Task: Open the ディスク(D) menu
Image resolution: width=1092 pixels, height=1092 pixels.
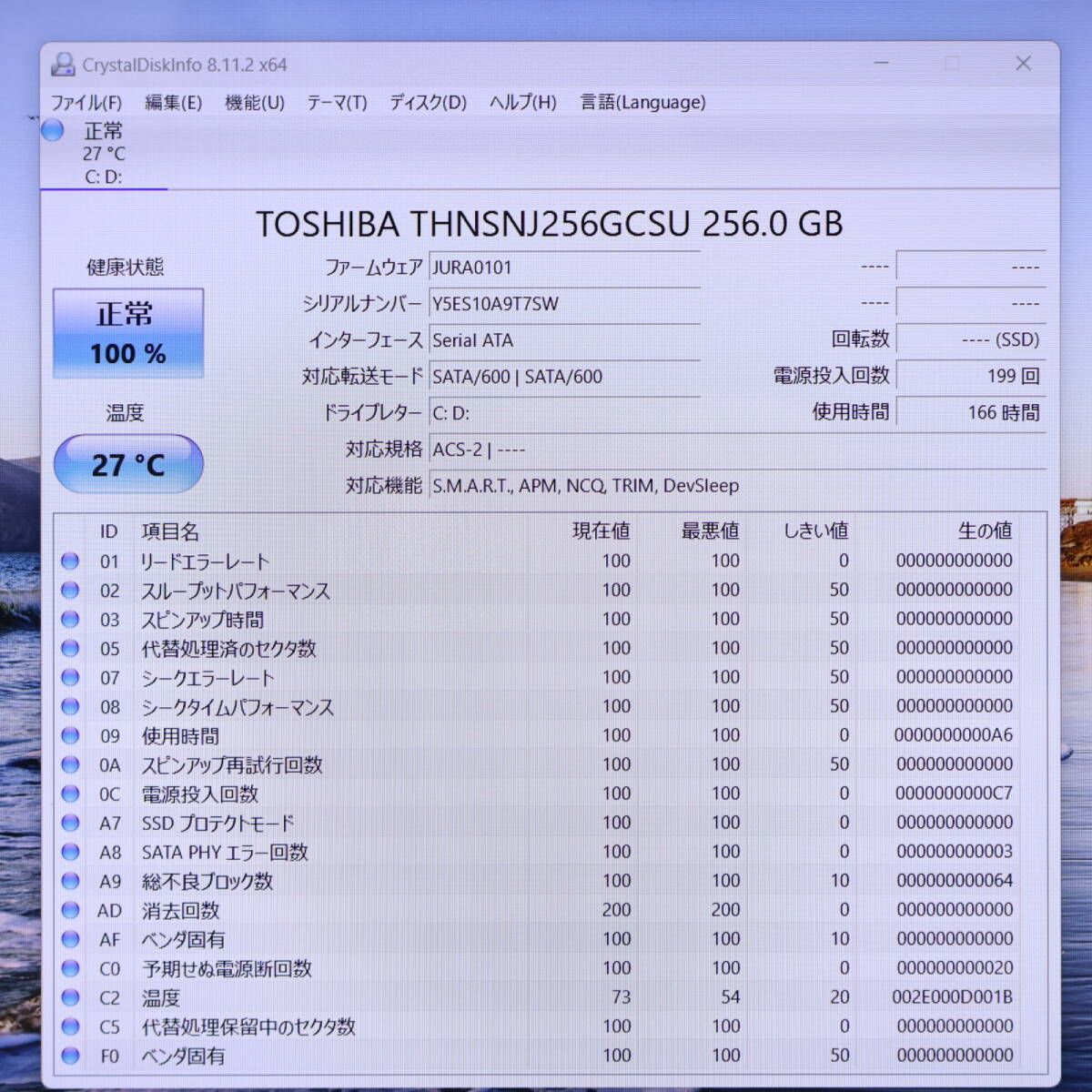Action: pyautogui.click(x=428, y=102)
